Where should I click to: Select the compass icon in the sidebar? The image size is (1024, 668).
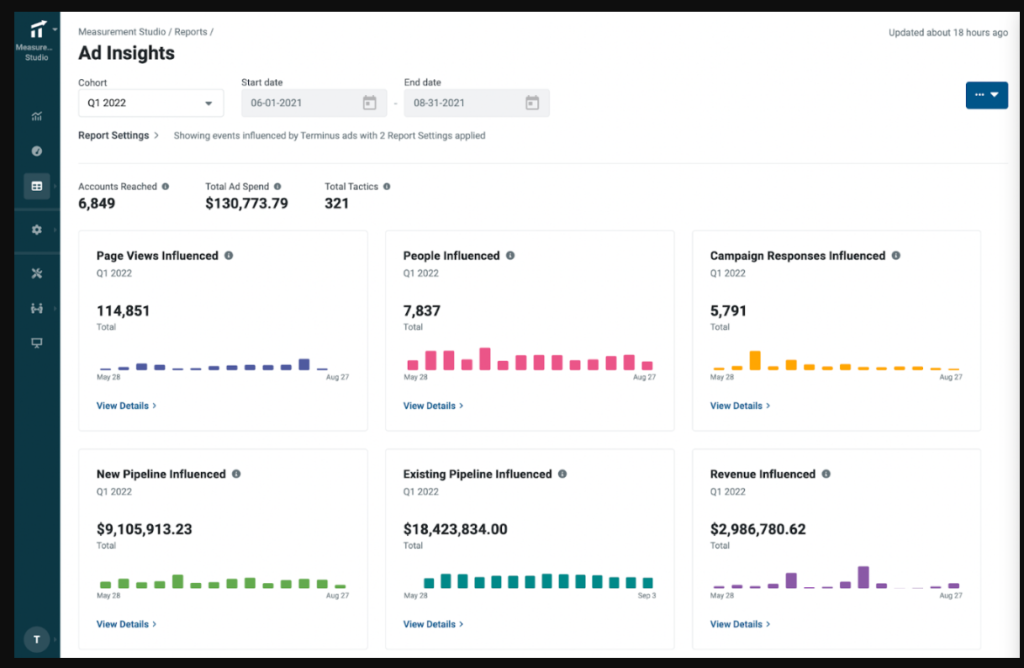(x=37, y=151)
